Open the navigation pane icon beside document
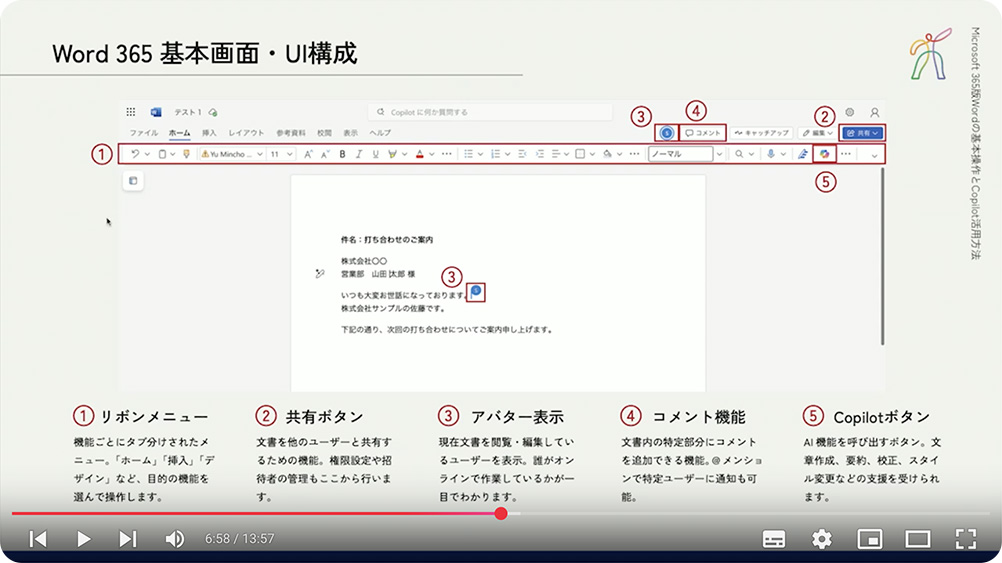 [x=133, y=181]
